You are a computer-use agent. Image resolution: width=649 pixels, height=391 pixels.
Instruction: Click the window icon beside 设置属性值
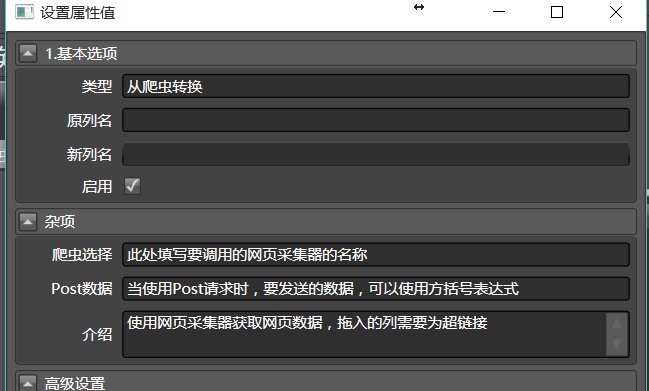tap(24, 12)
